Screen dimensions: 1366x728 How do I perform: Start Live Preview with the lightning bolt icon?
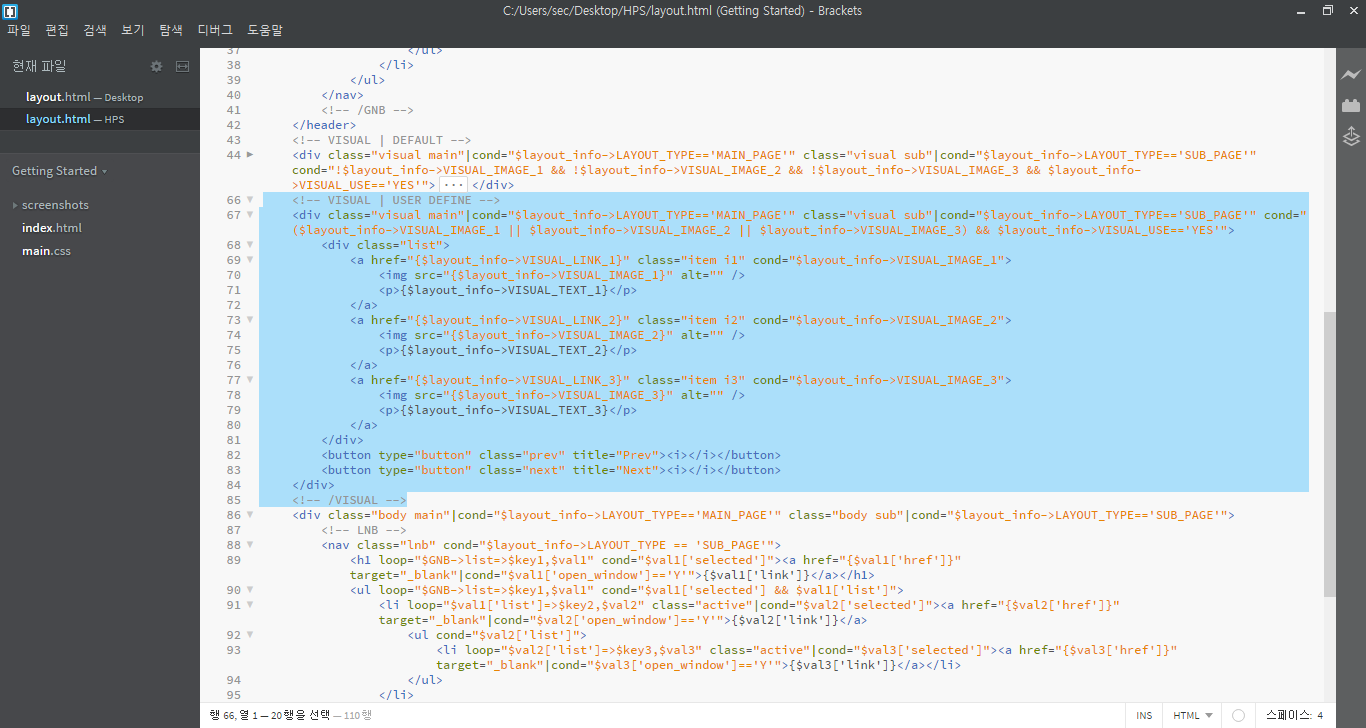[x=1351, y=75]
